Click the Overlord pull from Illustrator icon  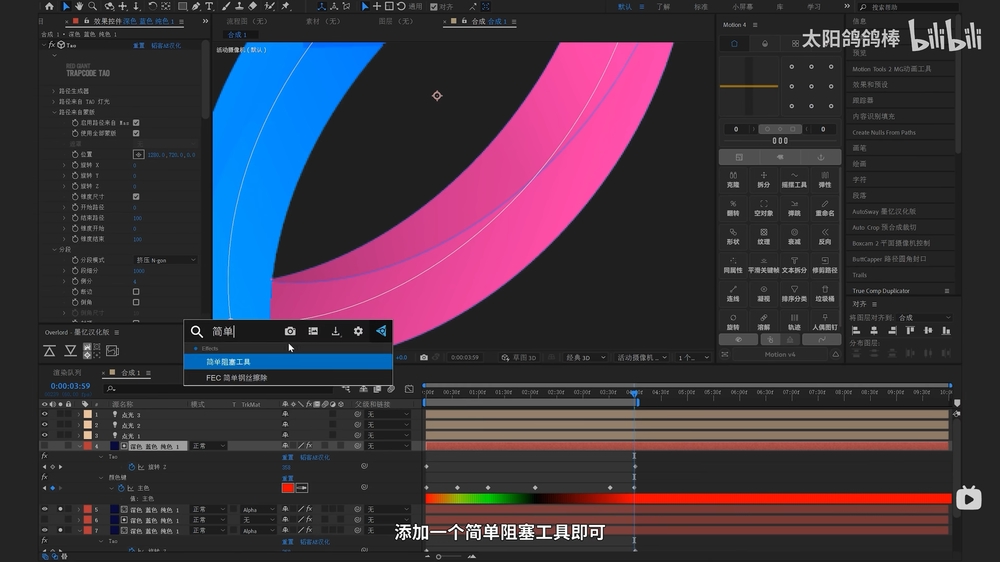point(70,350)
